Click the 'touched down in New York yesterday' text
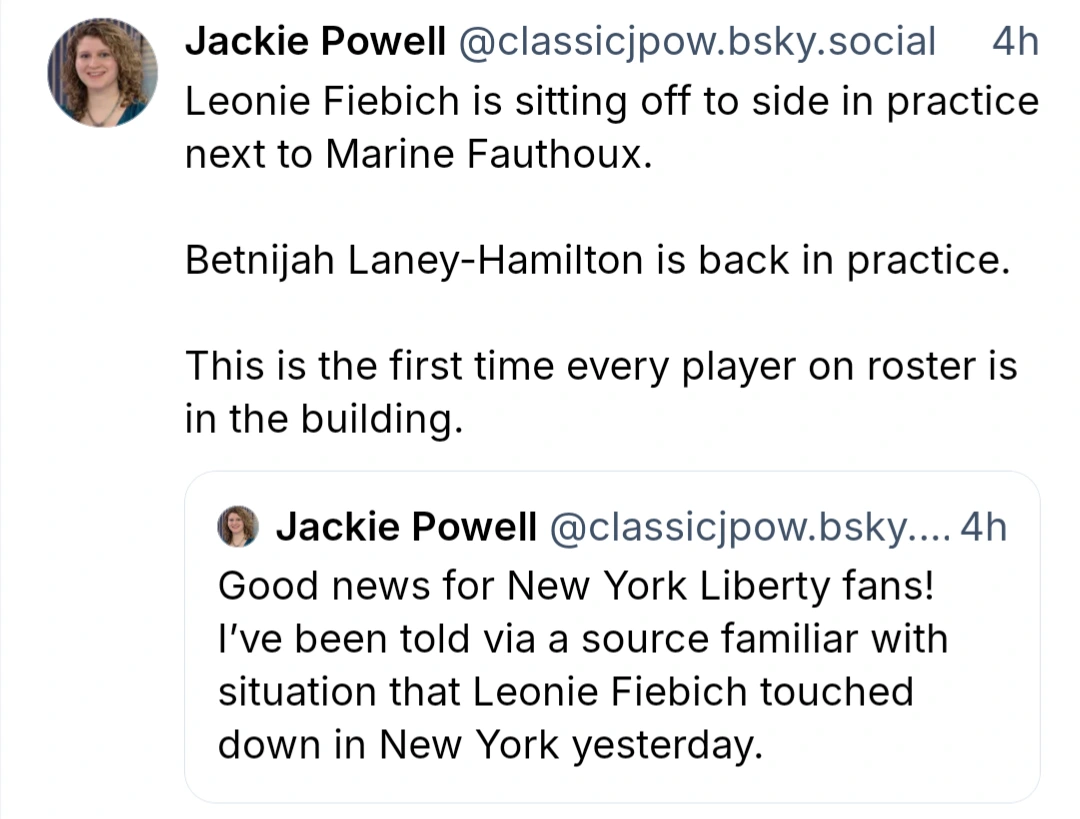The height and width of the screenshot is (819, 1080). coord(565,718)
